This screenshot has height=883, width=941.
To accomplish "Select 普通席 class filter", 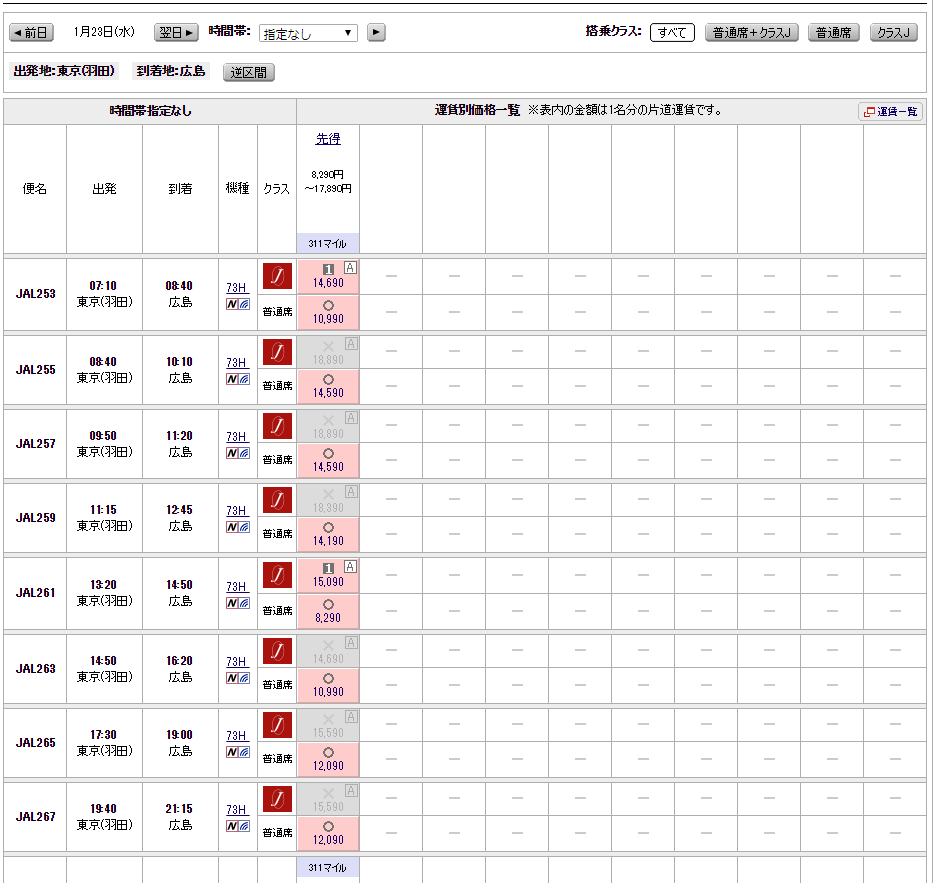I will coord(834,32).
